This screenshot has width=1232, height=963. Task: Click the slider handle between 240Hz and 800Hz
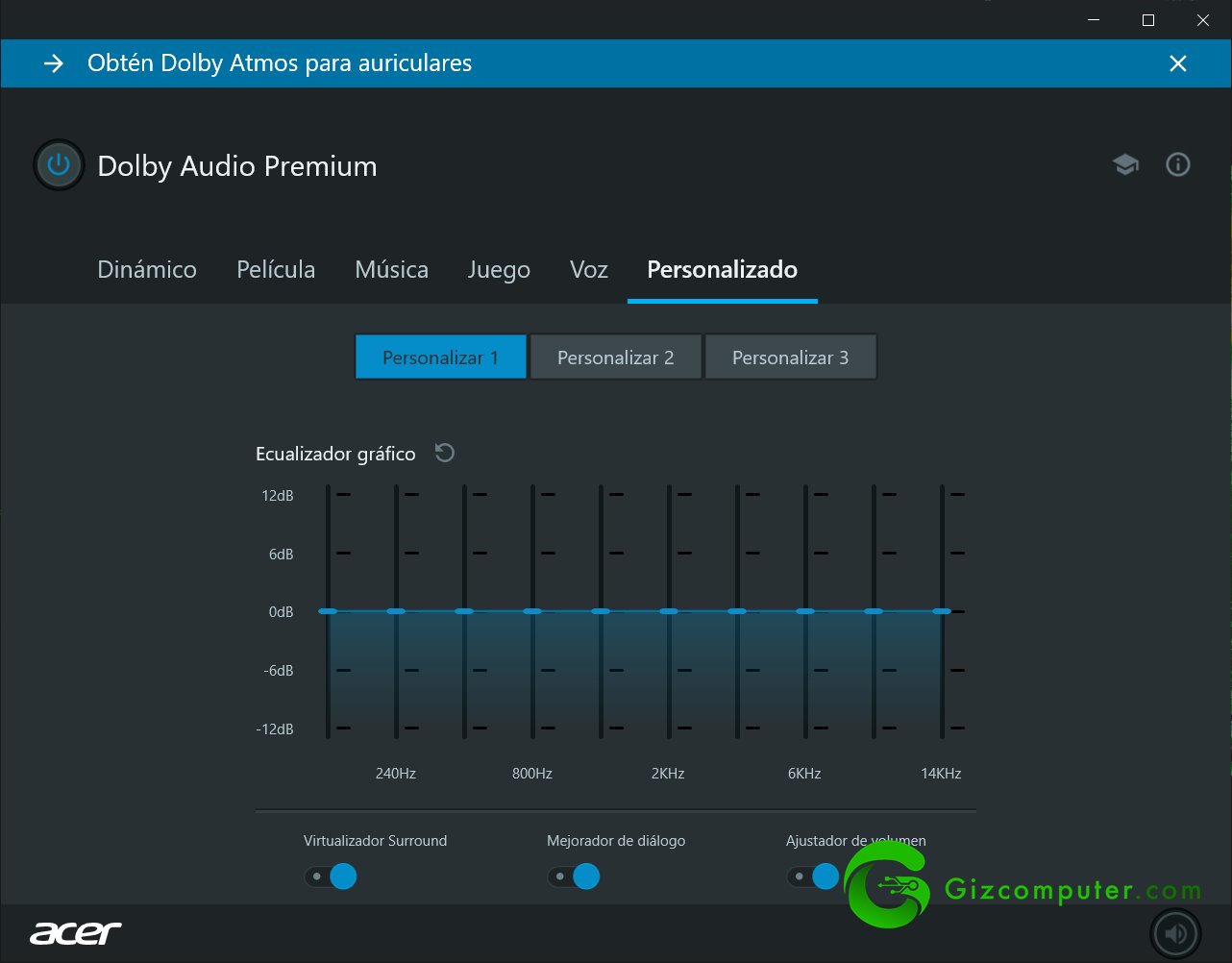click(x=464, y=611)
